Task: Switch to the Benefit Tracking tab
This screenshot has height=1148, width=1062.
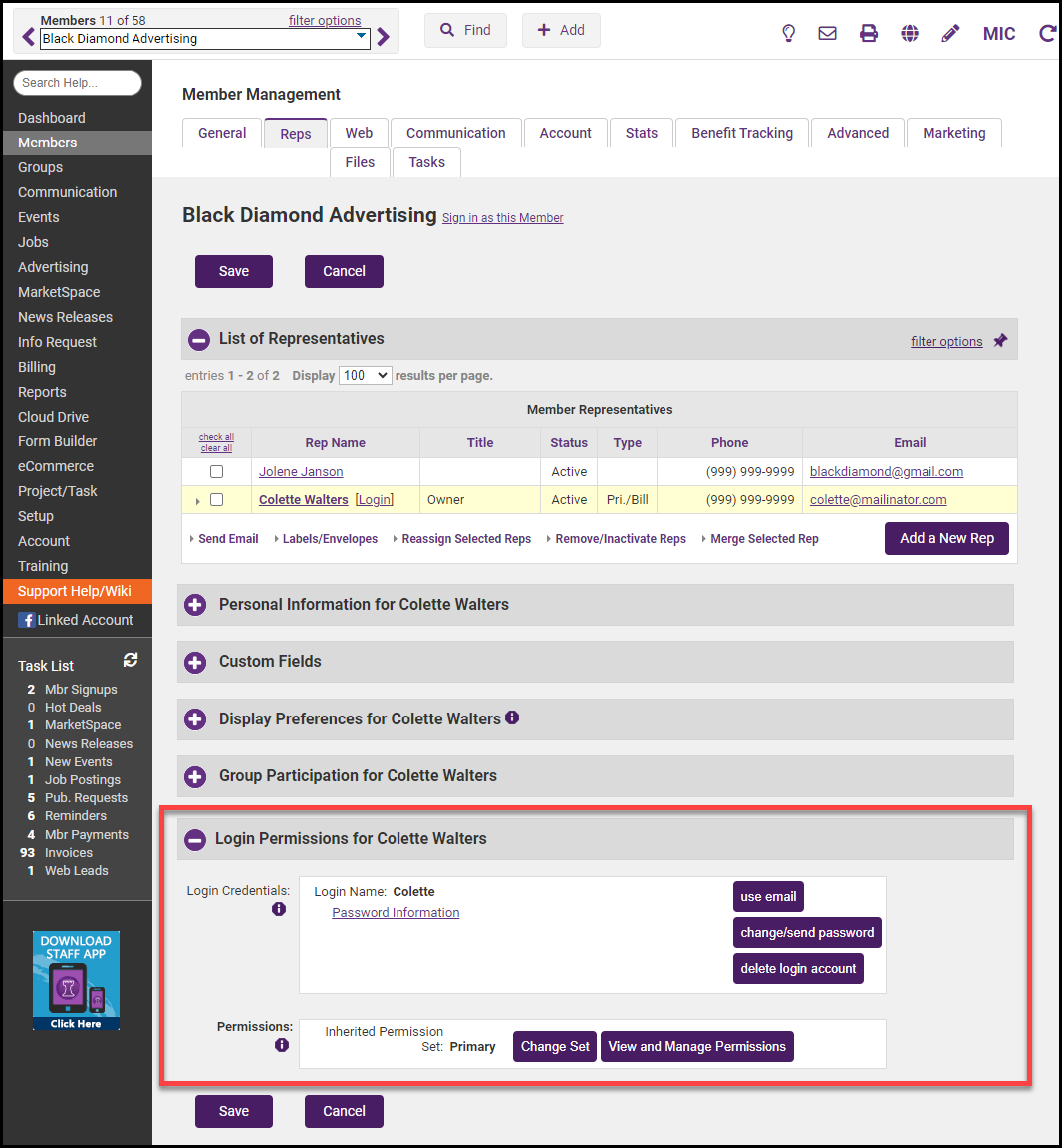Action: [742, 133]
